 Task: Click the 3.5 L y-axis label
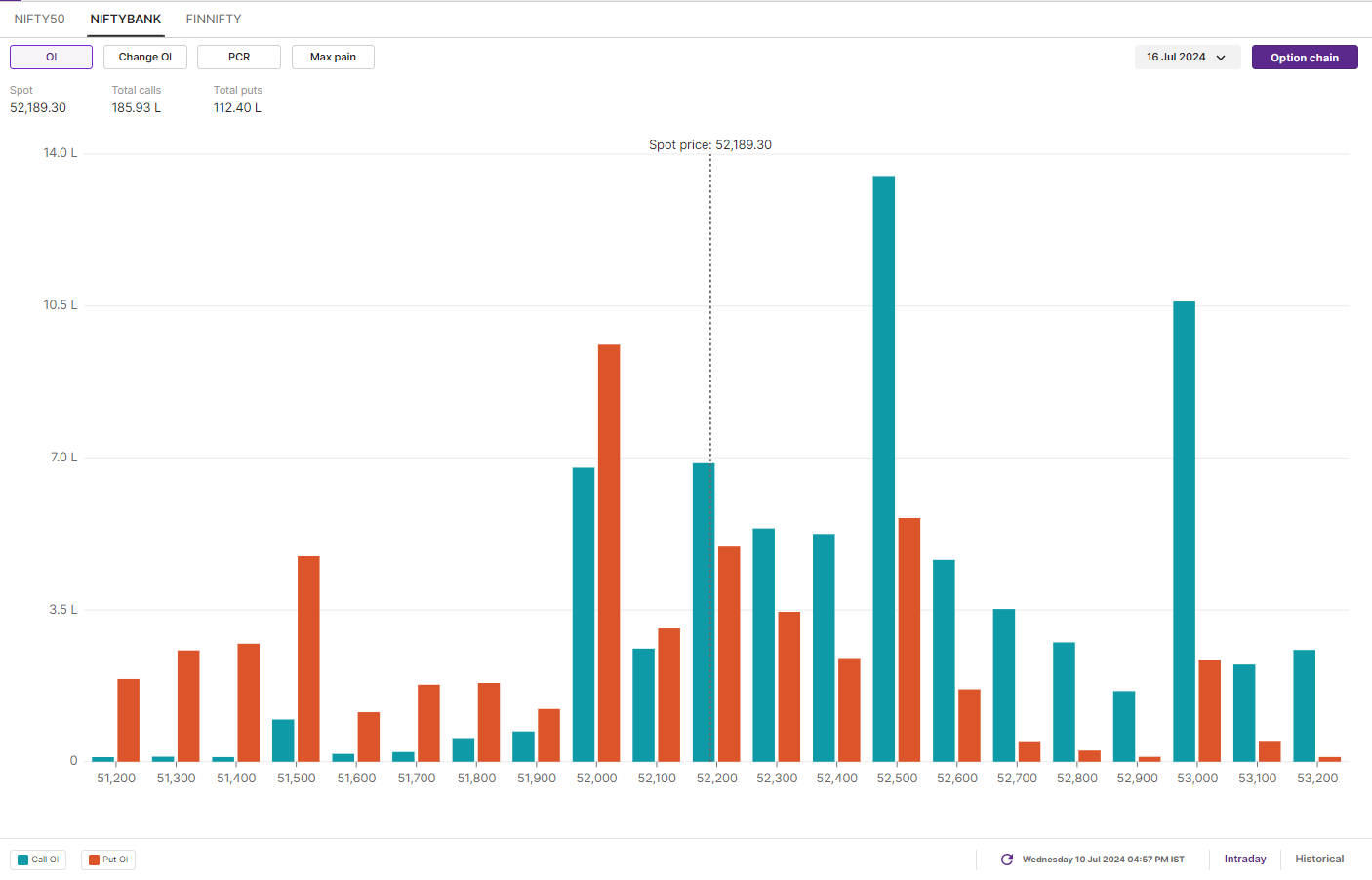63,609
